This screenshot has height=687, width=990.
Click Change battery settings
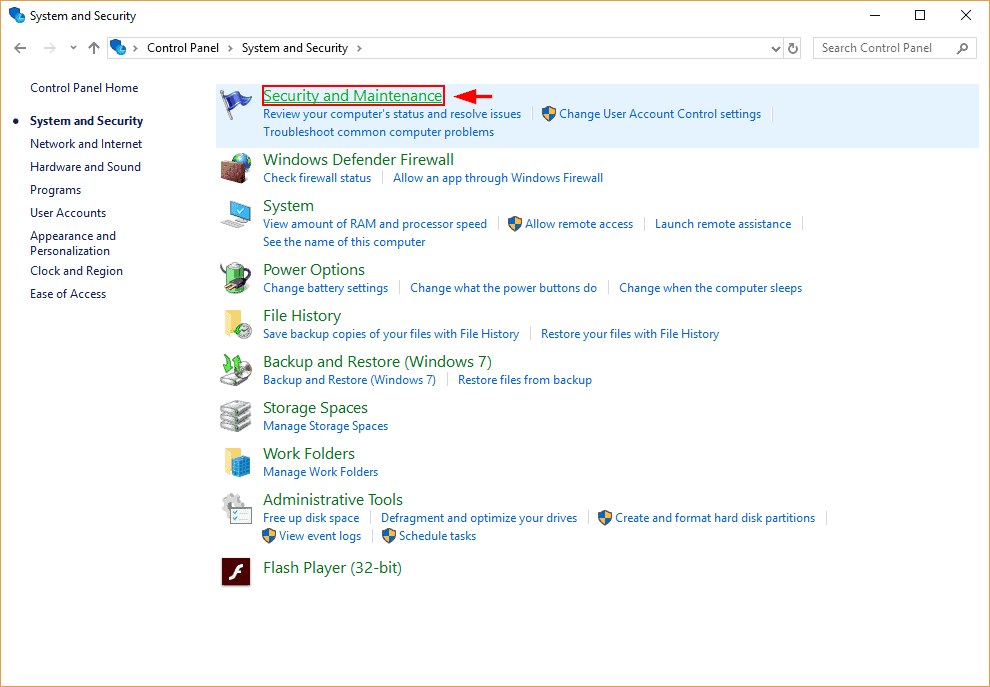click(325, 288)
